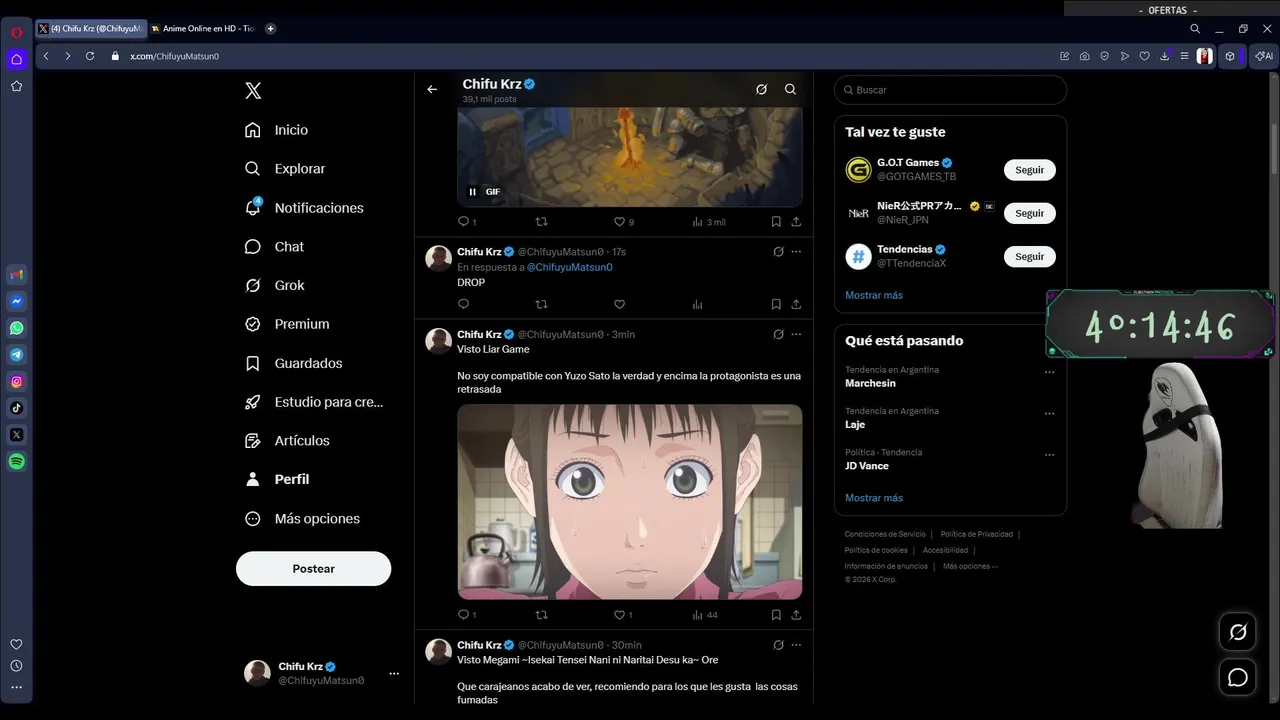View stats of 3 mil views post
Screen dimensions: 1280x720
point(708,222)
